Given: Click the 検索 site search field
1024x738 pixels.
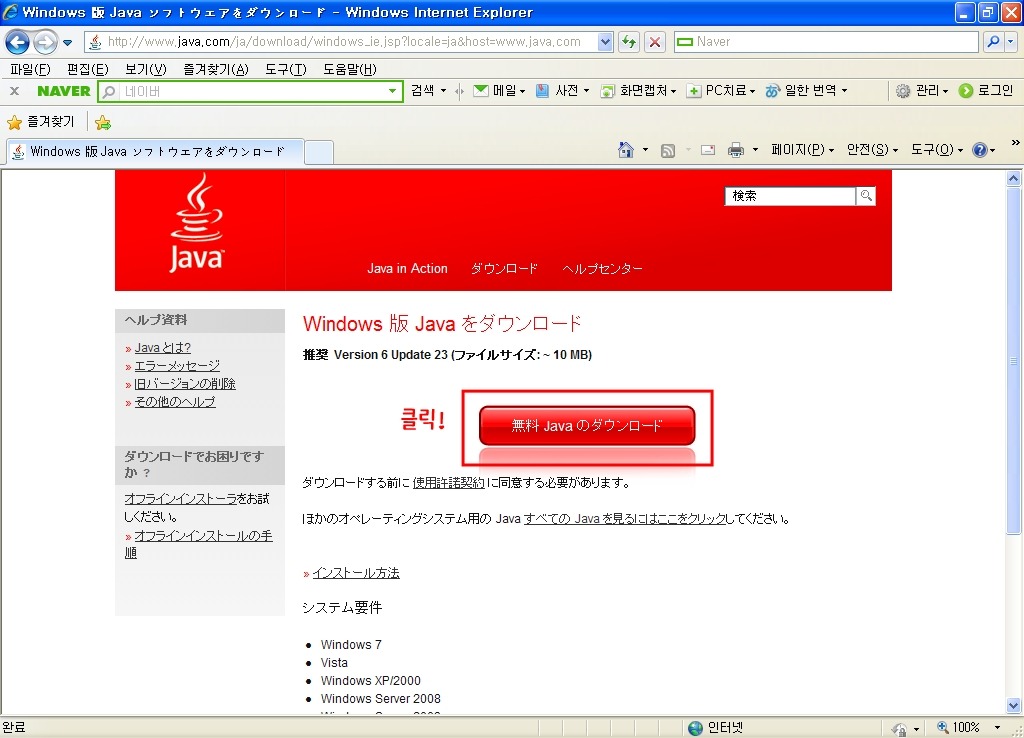Looking at the screenshot, I should 790,196.
